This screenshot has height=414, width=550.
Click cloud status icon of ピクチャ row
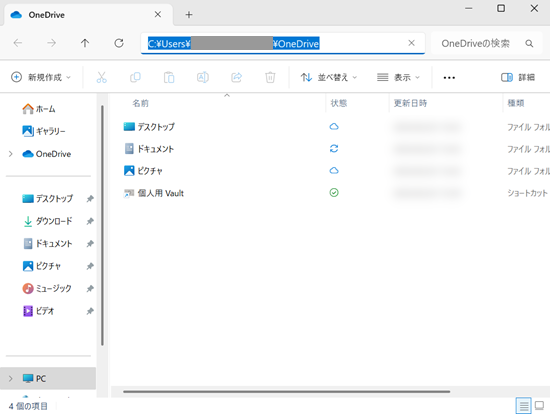334,171
